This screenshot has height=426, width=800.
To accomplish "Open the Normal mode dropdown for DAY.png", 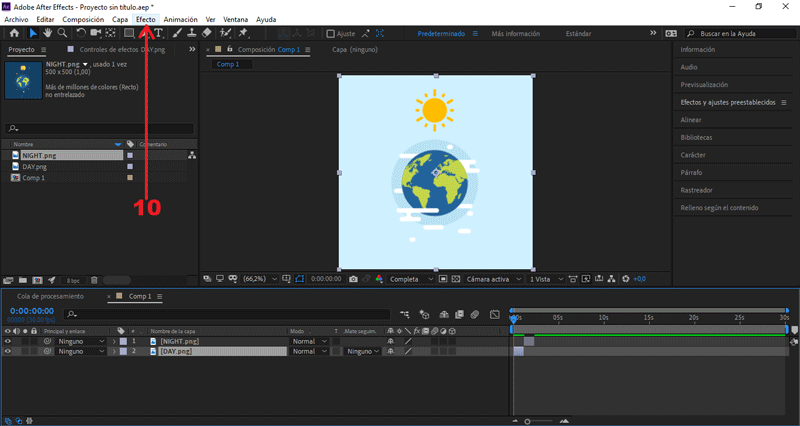I will (309, 352).
